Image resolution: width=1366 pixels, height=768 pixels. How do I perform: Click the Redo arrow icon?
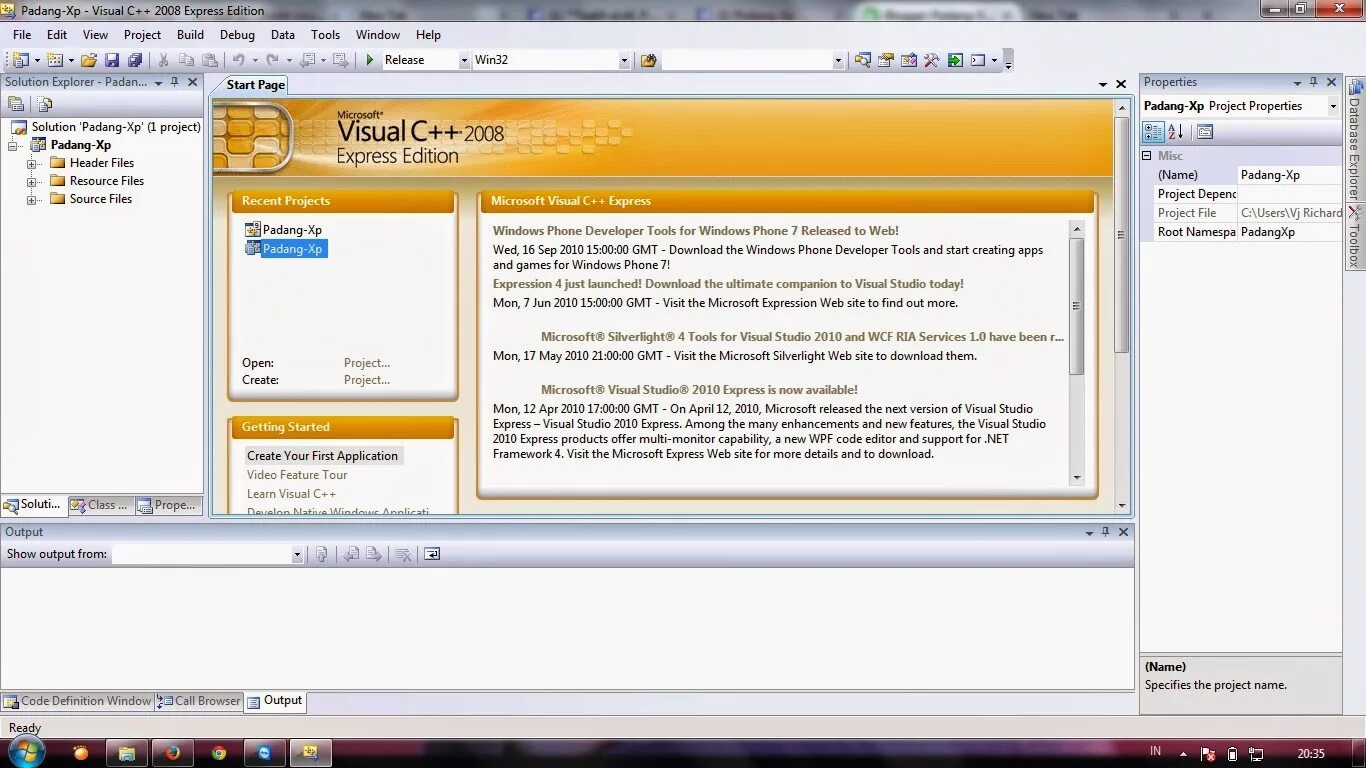[x=273, y=60]
